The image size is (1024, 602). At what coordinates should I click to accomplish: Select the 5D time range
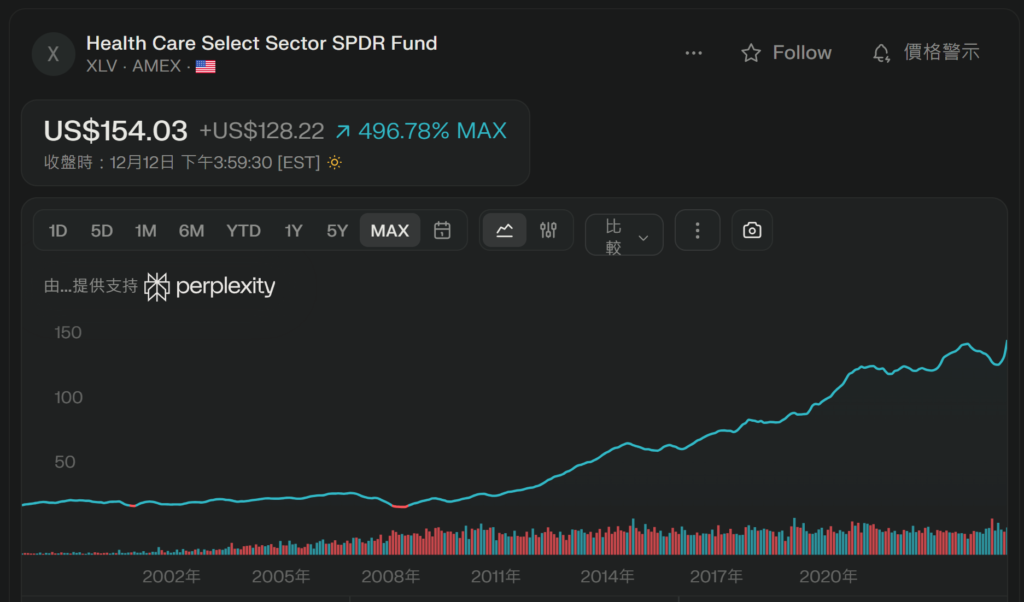tap(102, 231)
